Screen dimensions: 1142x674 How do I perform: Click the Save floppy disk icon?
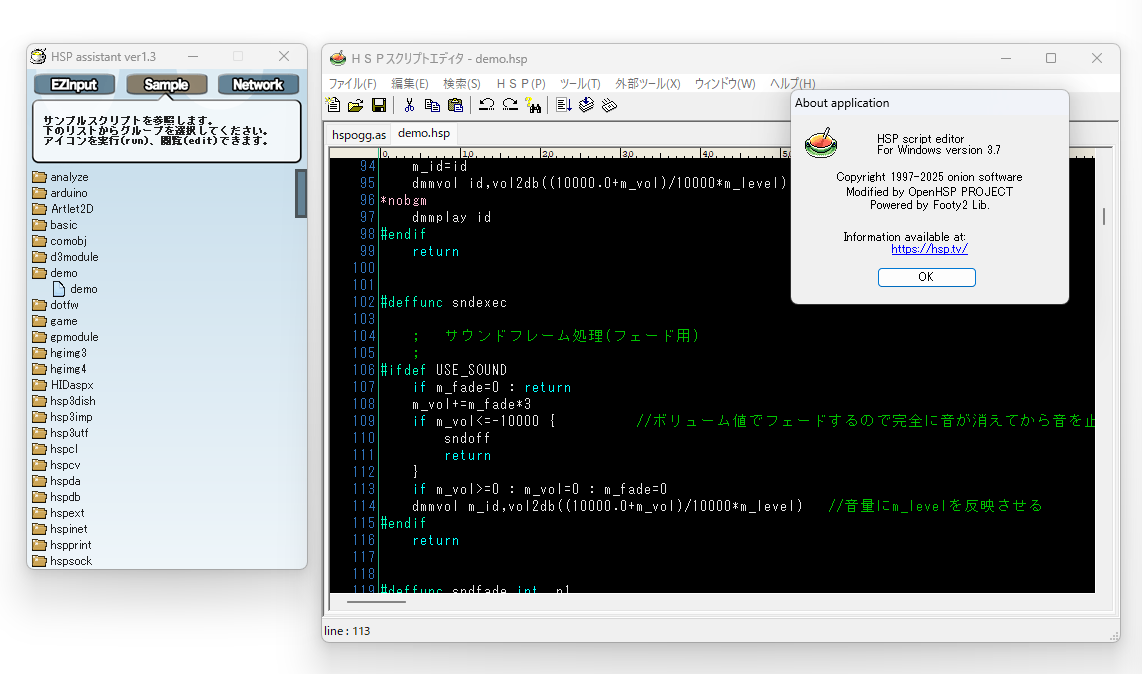point(379,105)
